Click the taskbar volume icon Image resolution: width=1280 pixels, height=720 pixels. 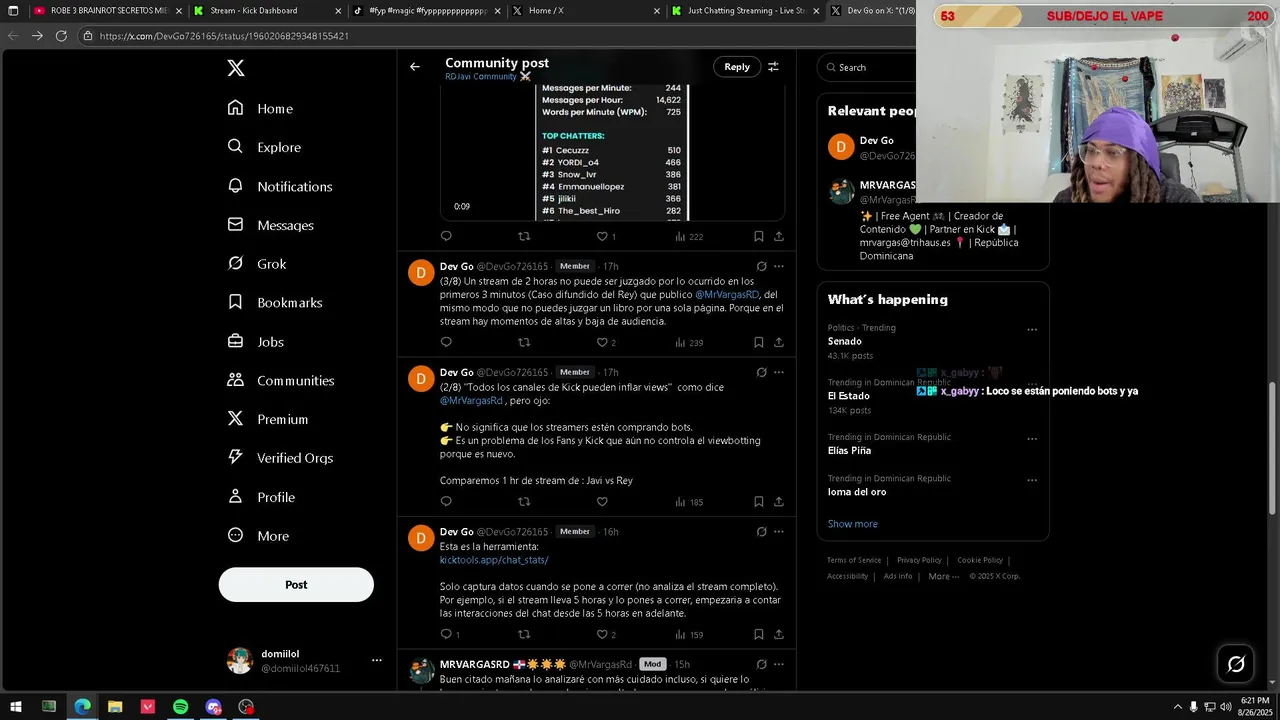point(1226,707)
